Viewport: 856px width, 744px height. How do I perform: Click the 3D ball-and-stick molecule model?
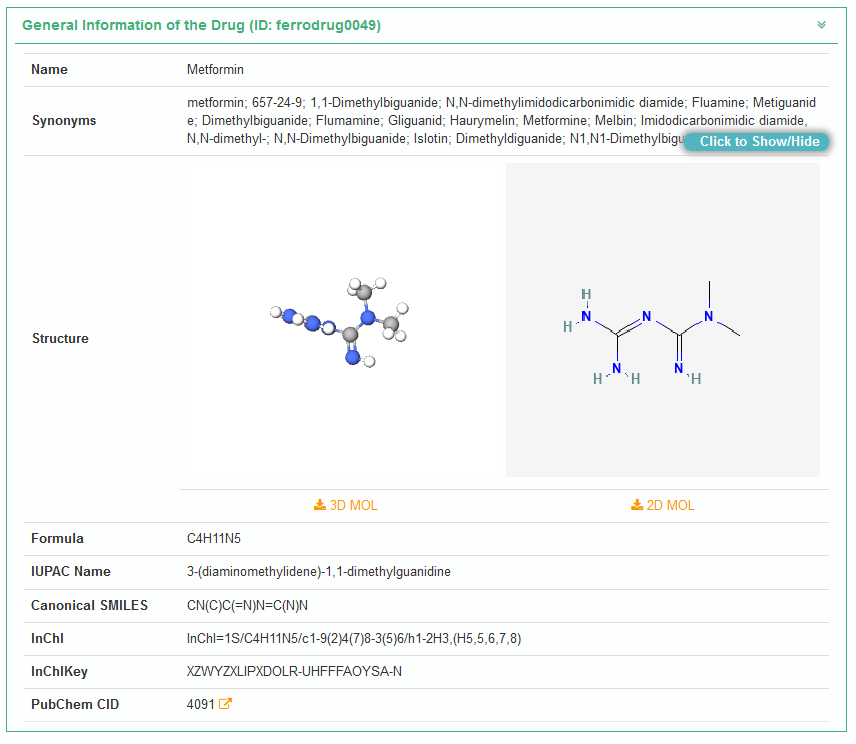point(345,320)
